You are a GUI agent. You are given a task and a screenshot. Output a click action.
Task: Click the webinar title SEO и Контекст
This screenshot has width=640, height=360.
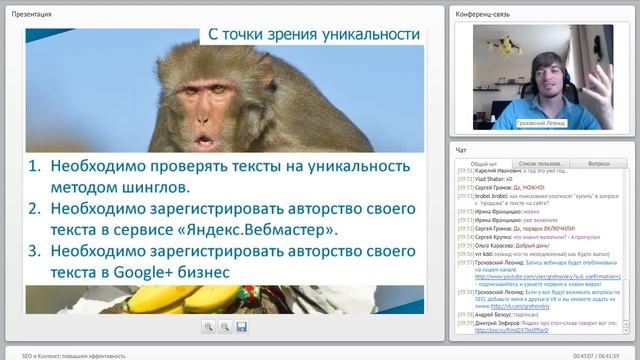pyautogui.click(x=73, y=356)
